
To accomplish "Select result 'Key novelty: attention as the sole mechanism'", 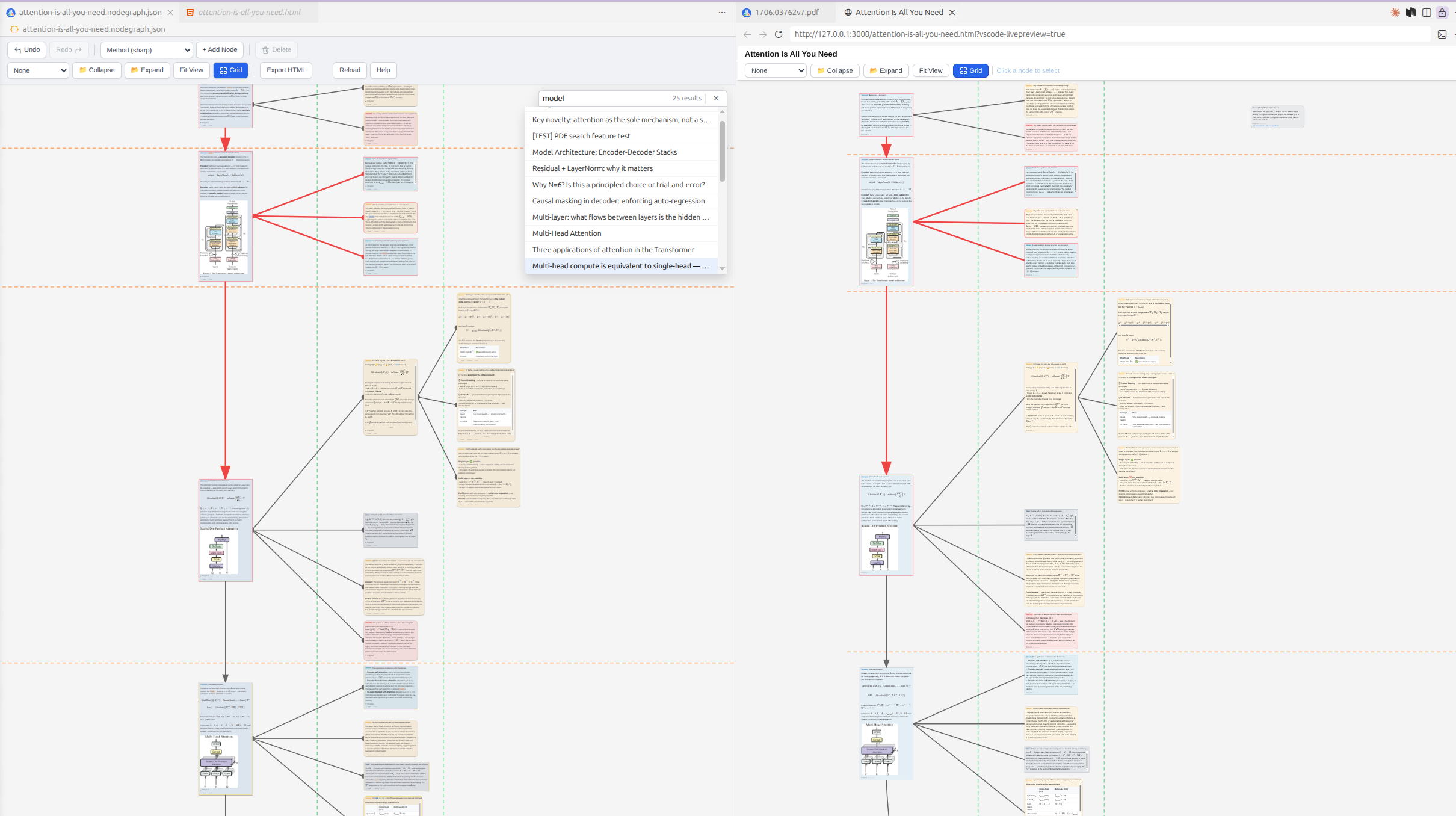I will [x=622, y=120].
